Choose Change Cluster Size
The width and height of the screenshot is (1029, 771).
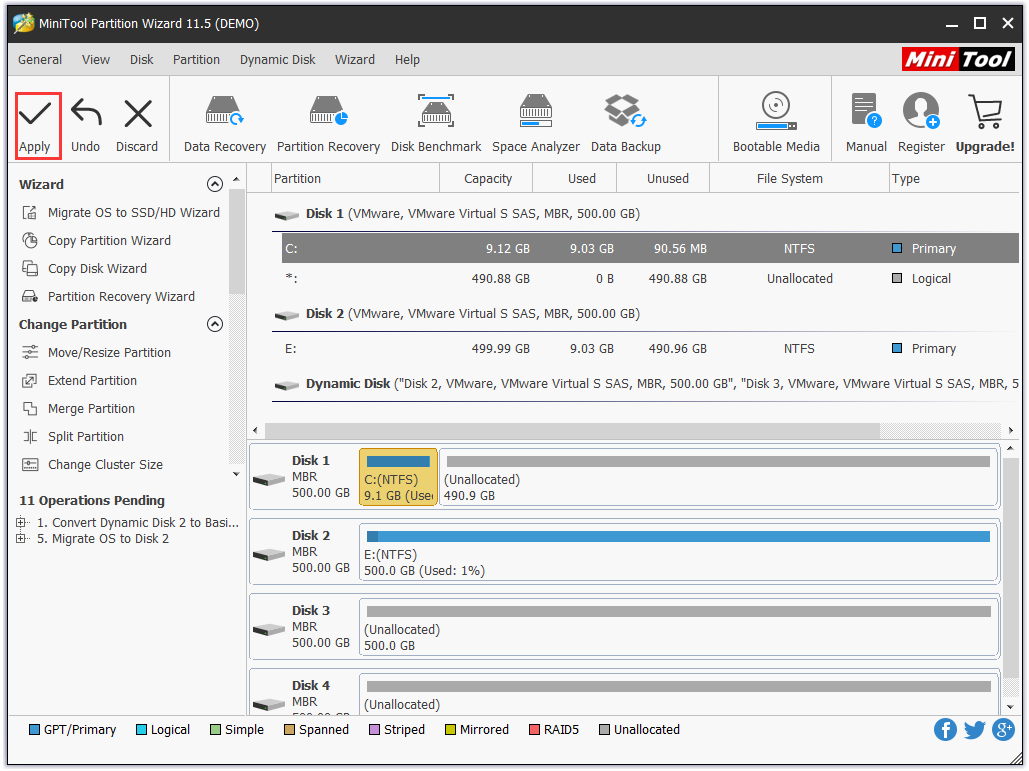click(x=93, y=465)
